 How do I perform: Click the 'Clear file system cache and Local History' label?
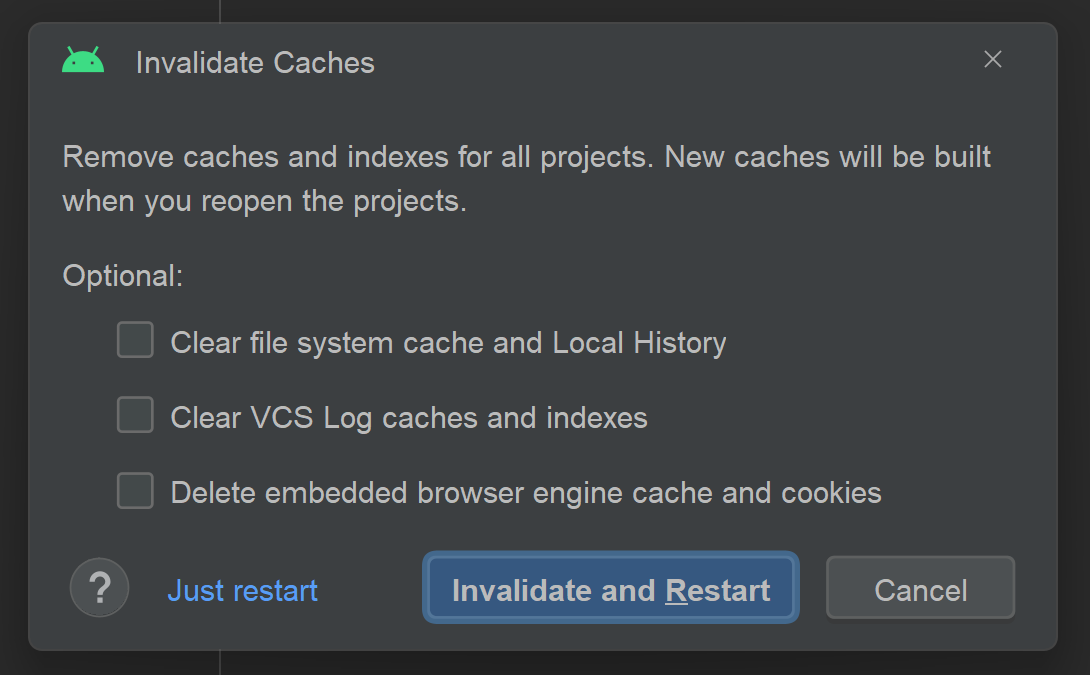pyautogui.click(x=448, y=343)
